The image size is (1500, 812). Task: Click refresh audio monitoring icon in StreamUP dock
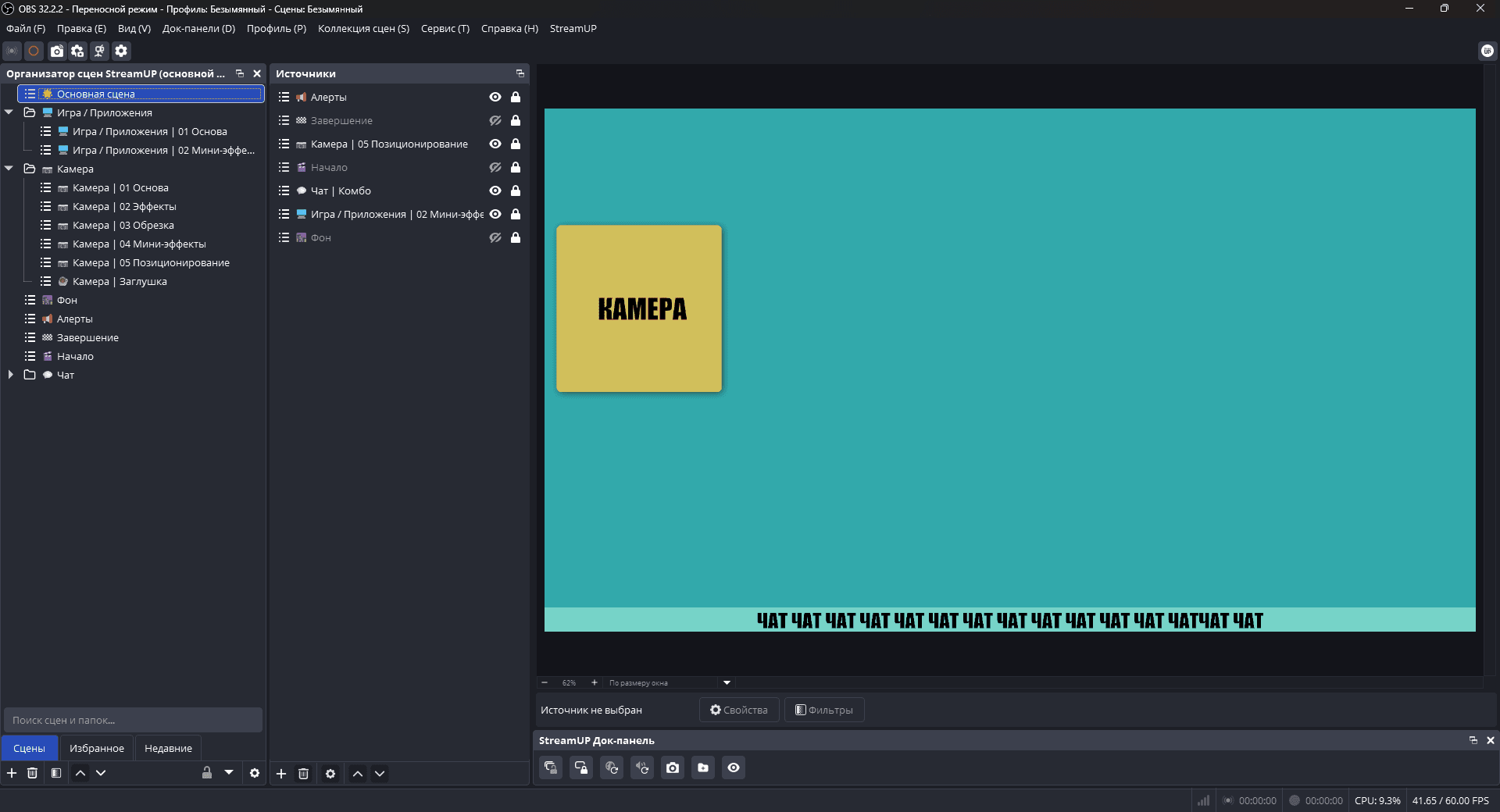[642, 767]
